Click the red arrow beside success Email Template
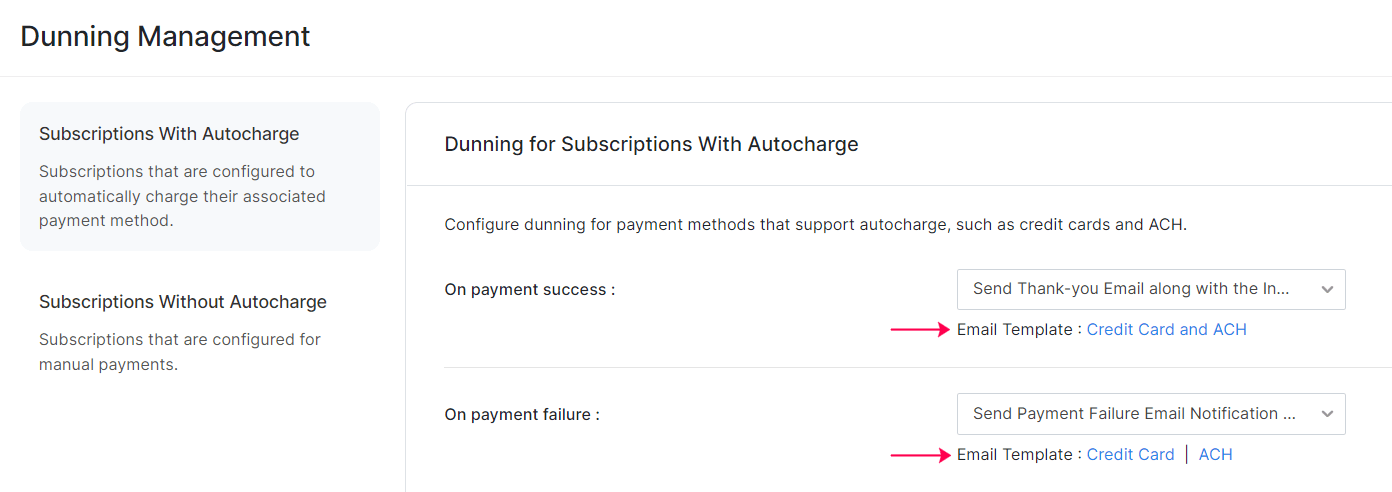The width and height of the screenshot is (1392, 492). 919,330
